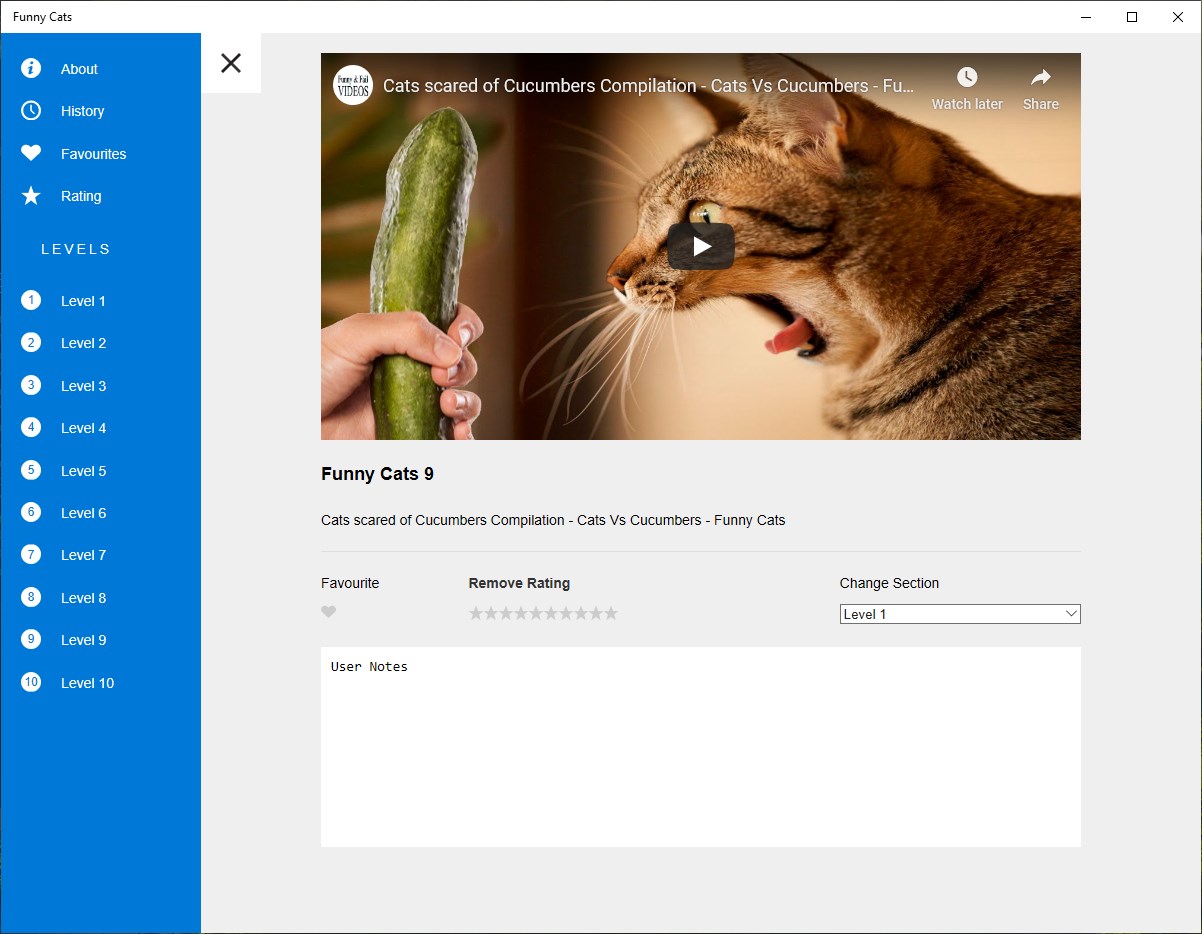Click the YouTube Watch later clock icon
The width and height of the screenshot is (1202, 934).
967,77
